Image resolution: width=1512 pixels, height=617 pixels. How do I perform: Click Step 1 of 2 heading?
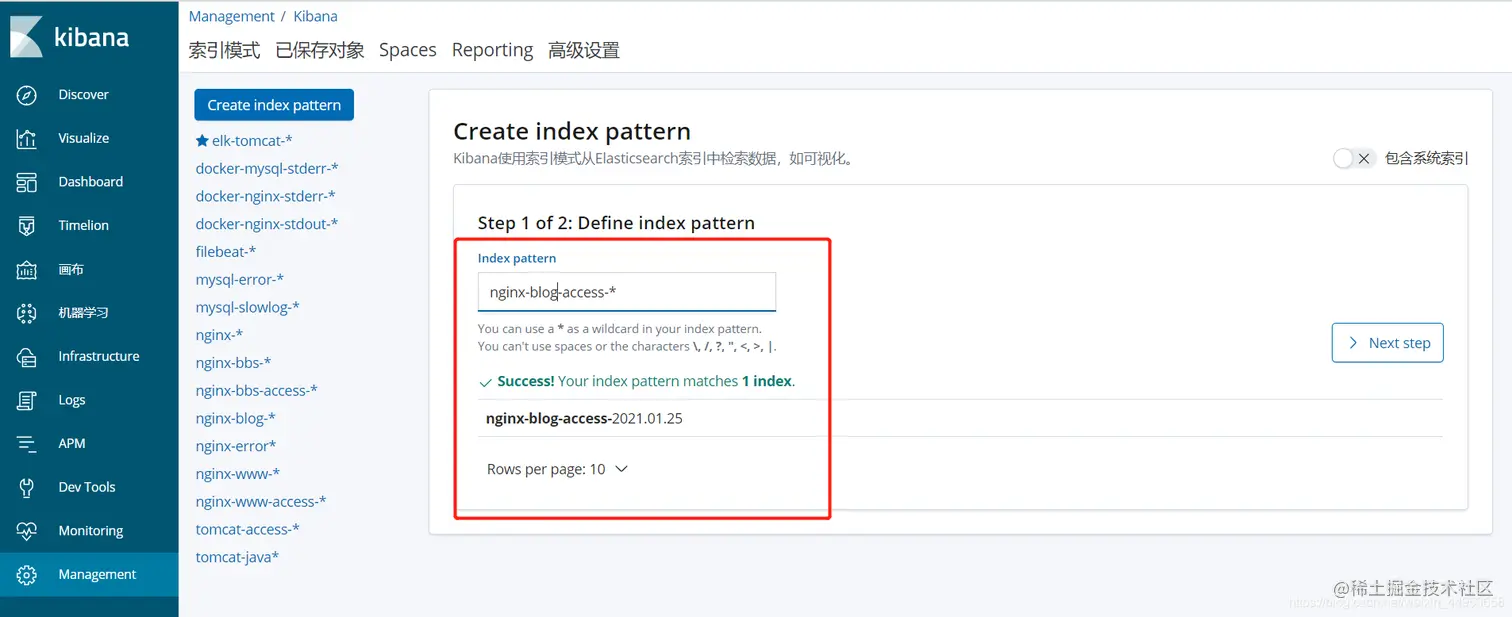point(616,223)
